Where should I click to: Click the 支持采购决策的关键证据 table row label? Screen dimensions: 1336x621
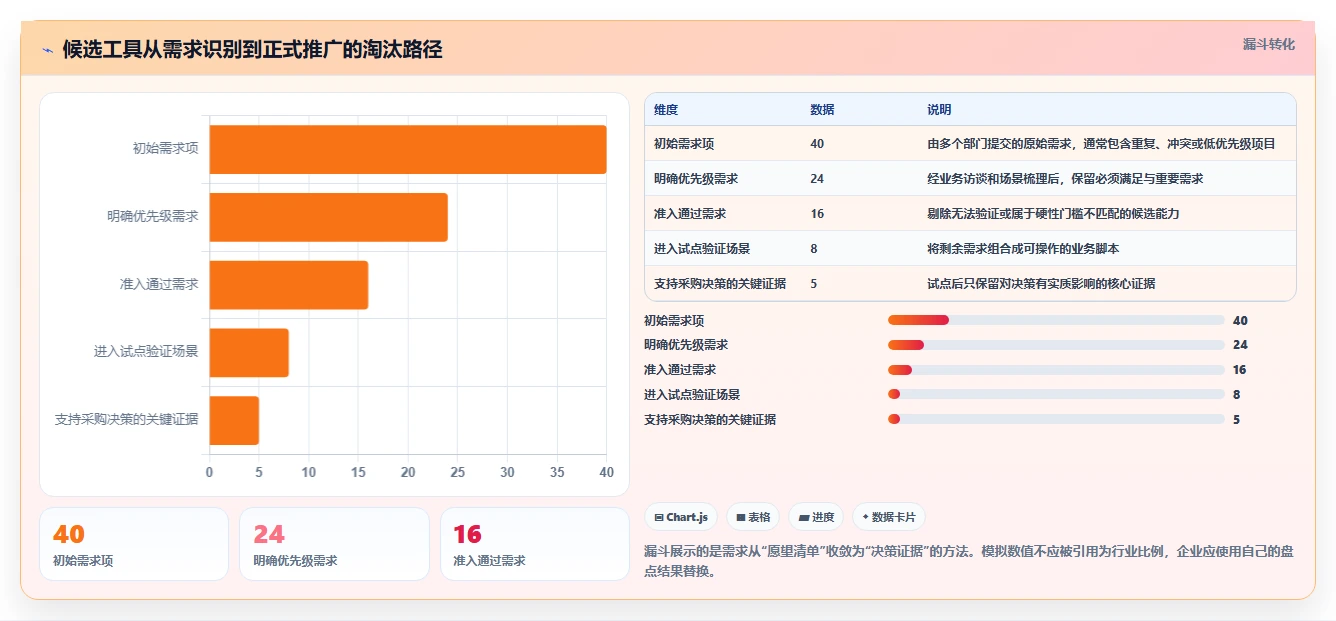(x=720, y=284)
